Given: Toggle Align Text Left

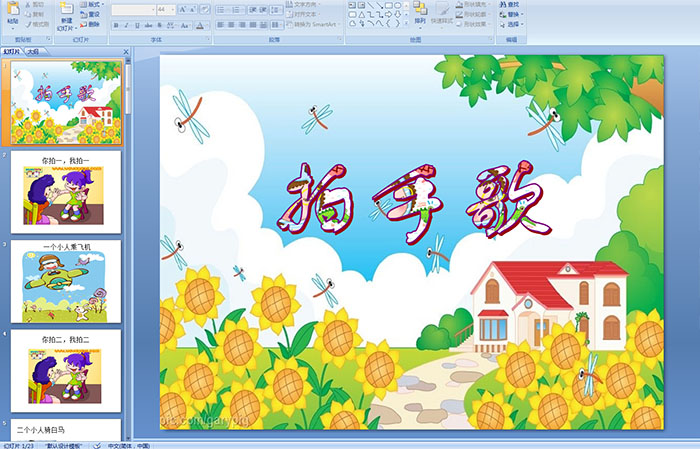Looking at the screenshot, I should [x=221, y=25].
